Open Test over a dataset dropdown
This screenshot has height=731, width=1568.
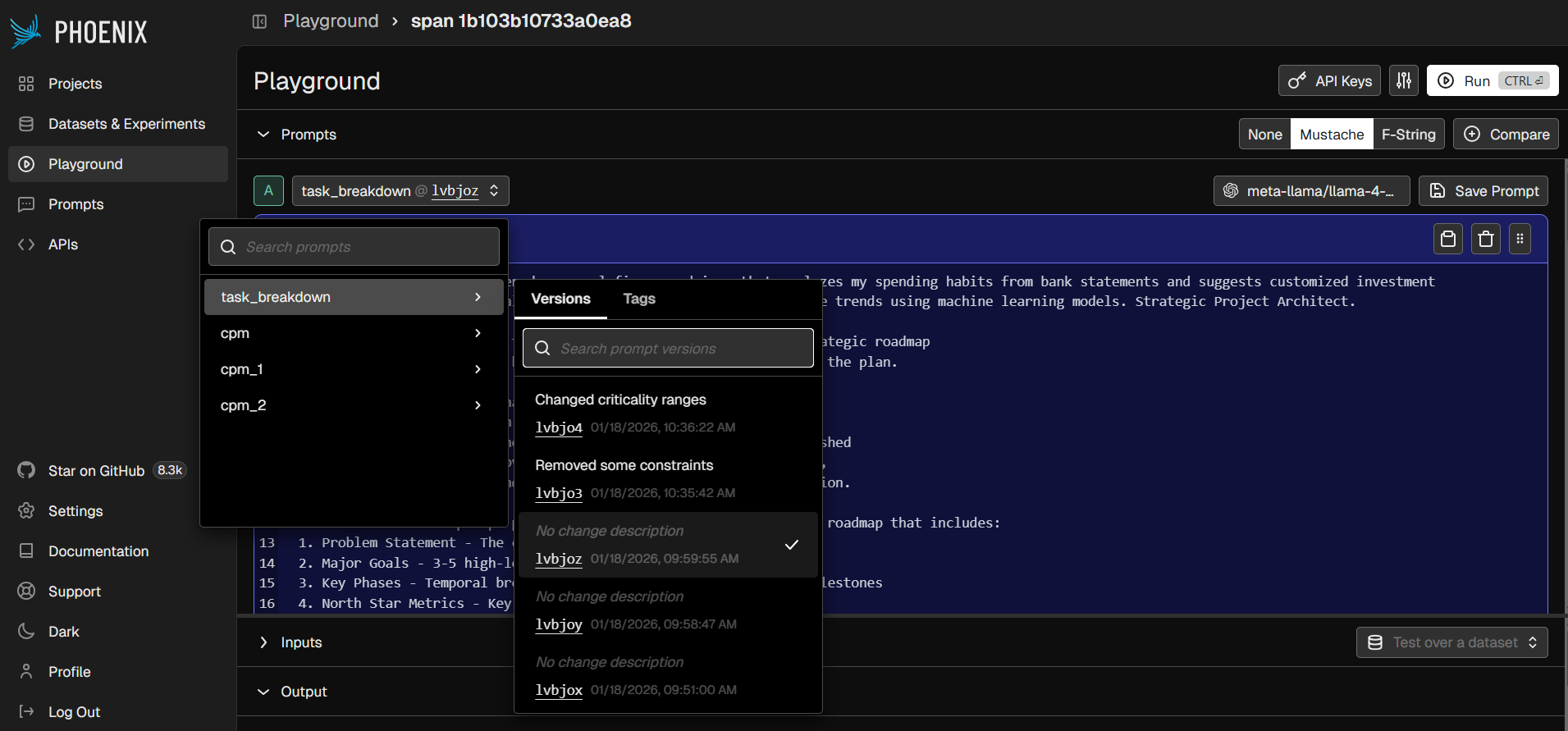[1451, 642]
